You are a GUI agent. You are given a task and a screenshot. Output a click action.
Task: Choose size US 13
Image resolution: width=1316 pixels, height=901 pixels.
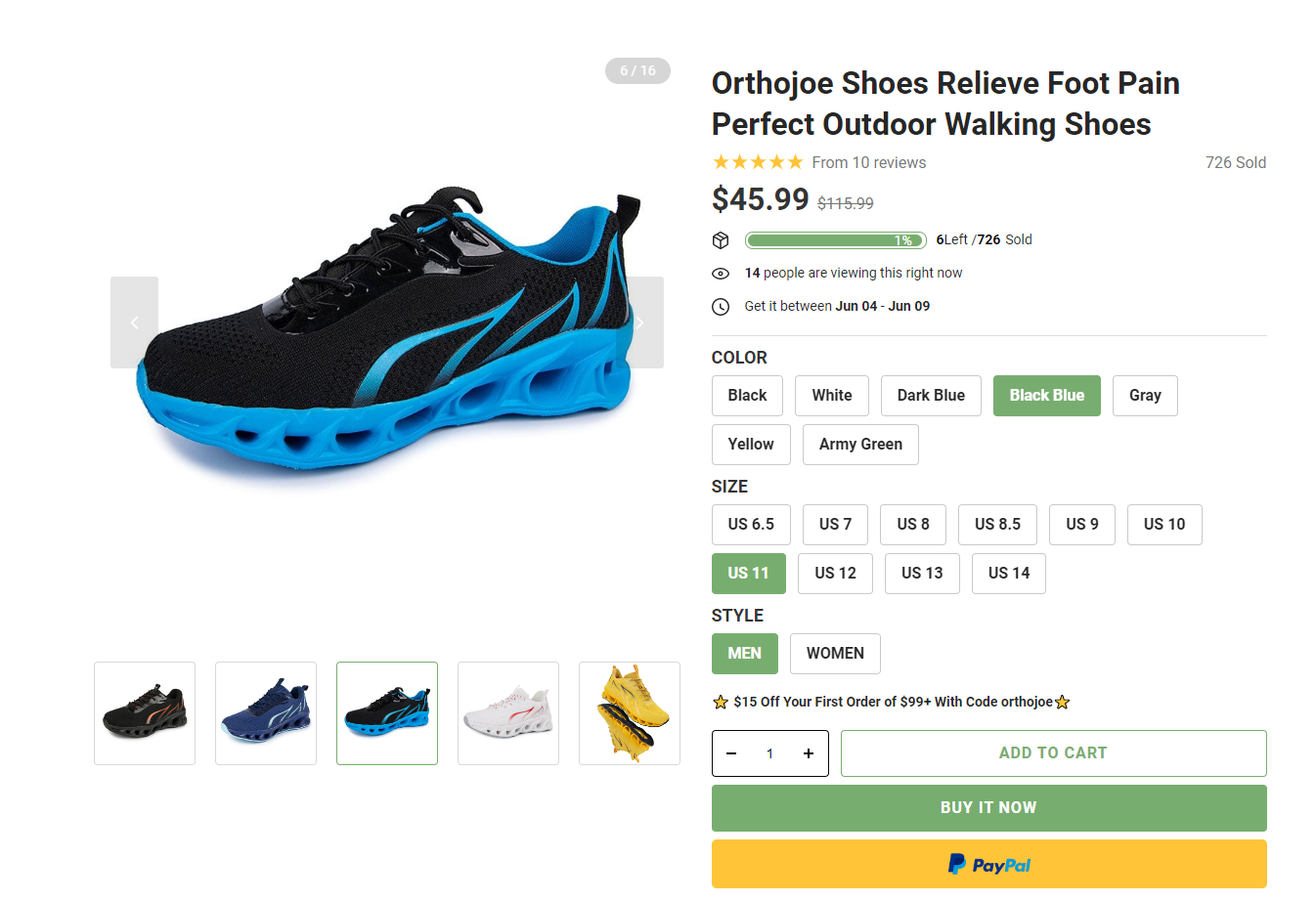tap(922, 574)
